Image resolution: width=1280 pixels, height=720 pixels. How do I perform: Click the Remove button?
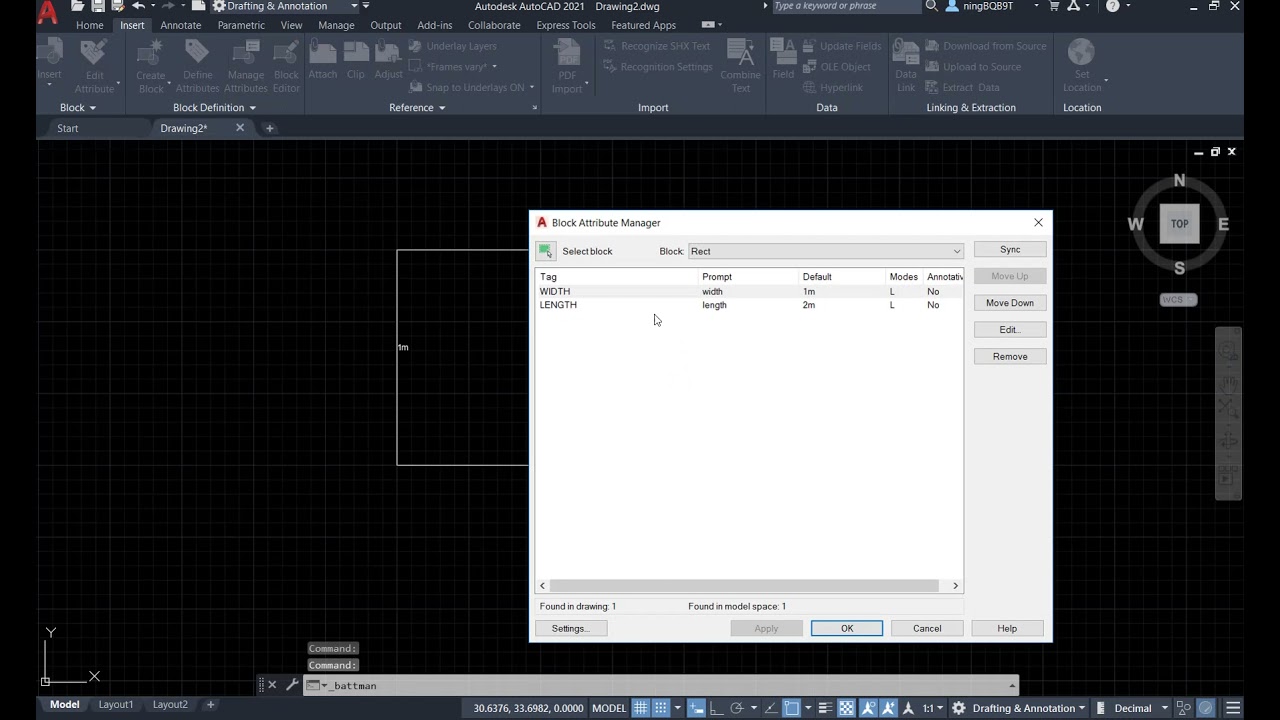pyautogui.click(x=1010, y=356)
